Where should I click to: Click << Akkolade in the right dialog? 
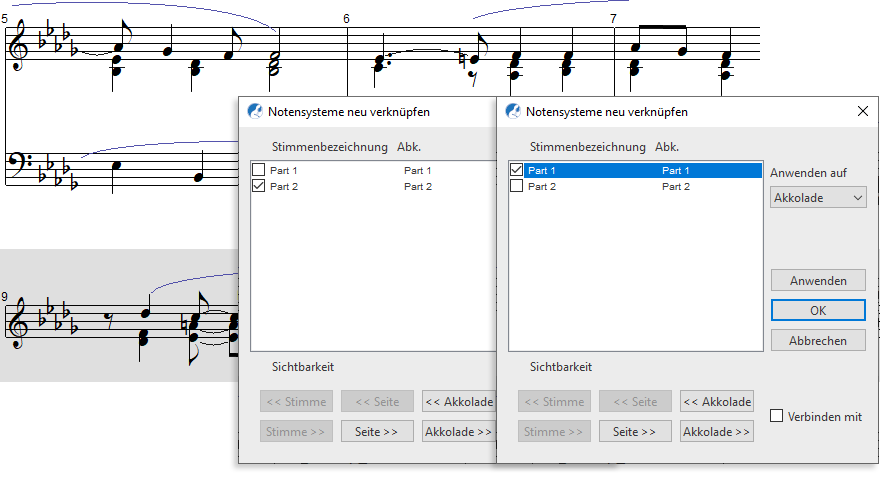[716, 402]
